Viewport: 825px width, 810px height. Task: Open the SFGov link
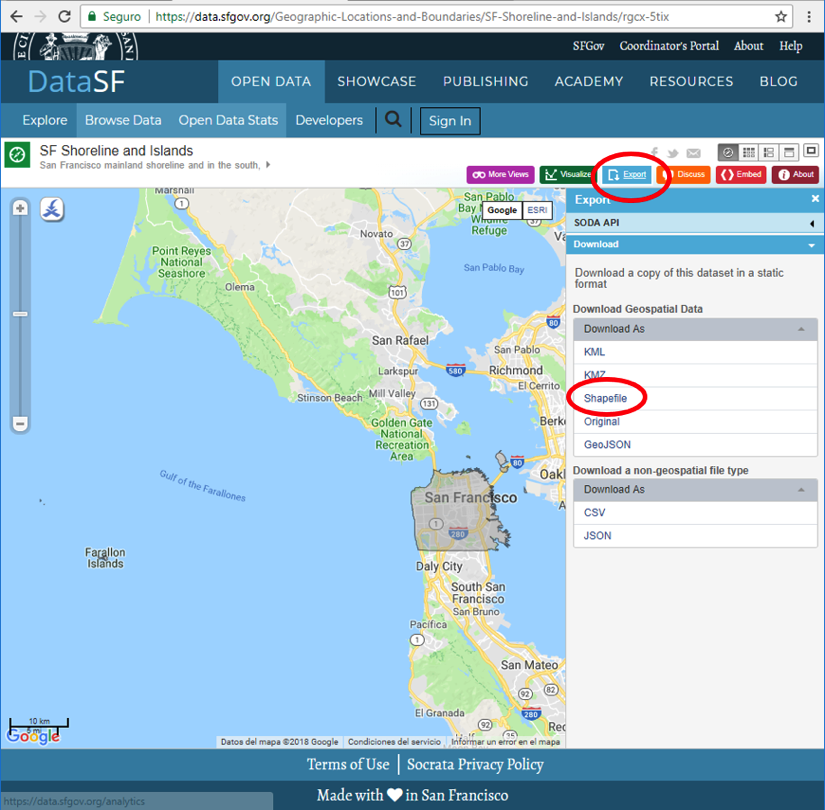[x=588, y=46]
